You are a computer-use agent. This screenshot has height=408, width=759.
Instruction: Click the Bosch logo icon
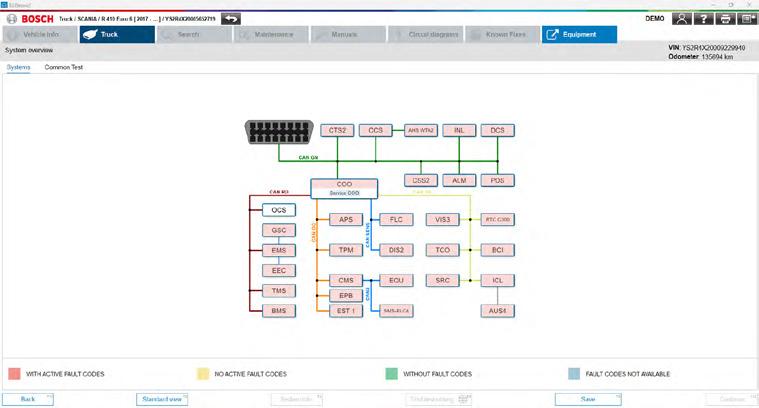coord(12,19)
